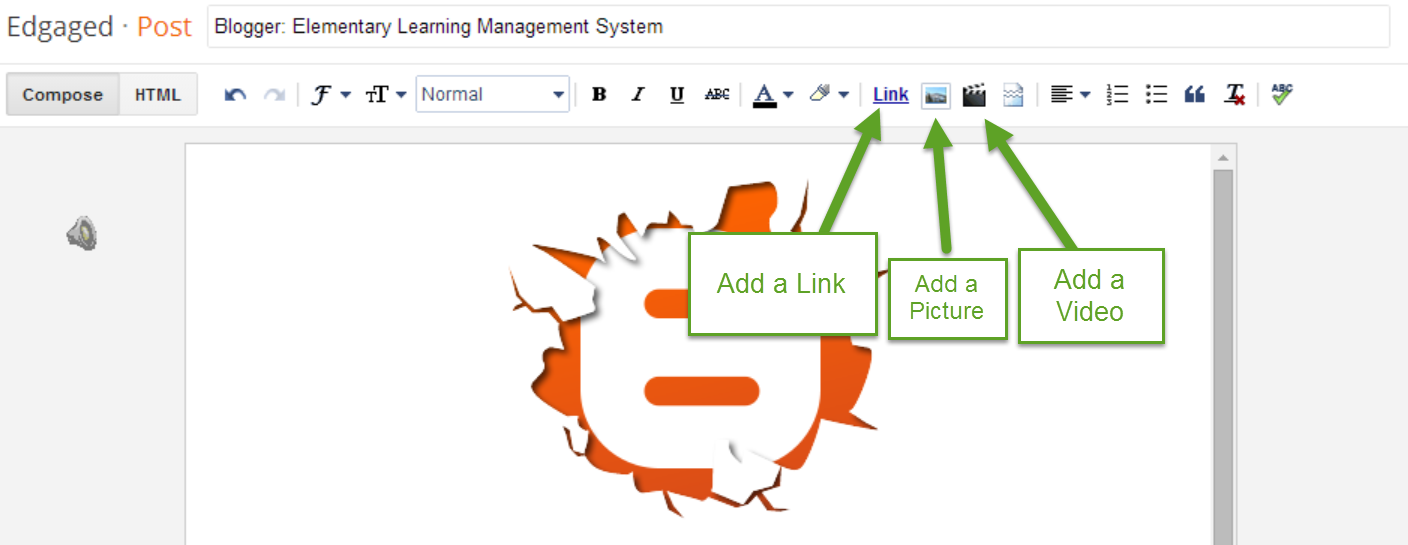1408x545 pixels.
Task: Click the insert image icon
Action: [x=936, y=95]
